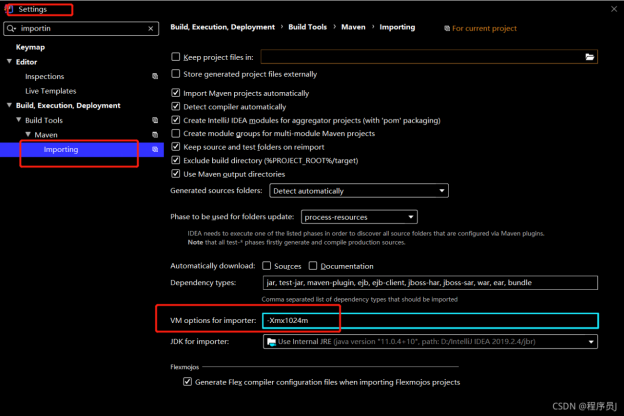Enable Keep project files in checkbox

pyautogui.click(x=177, y=58)
